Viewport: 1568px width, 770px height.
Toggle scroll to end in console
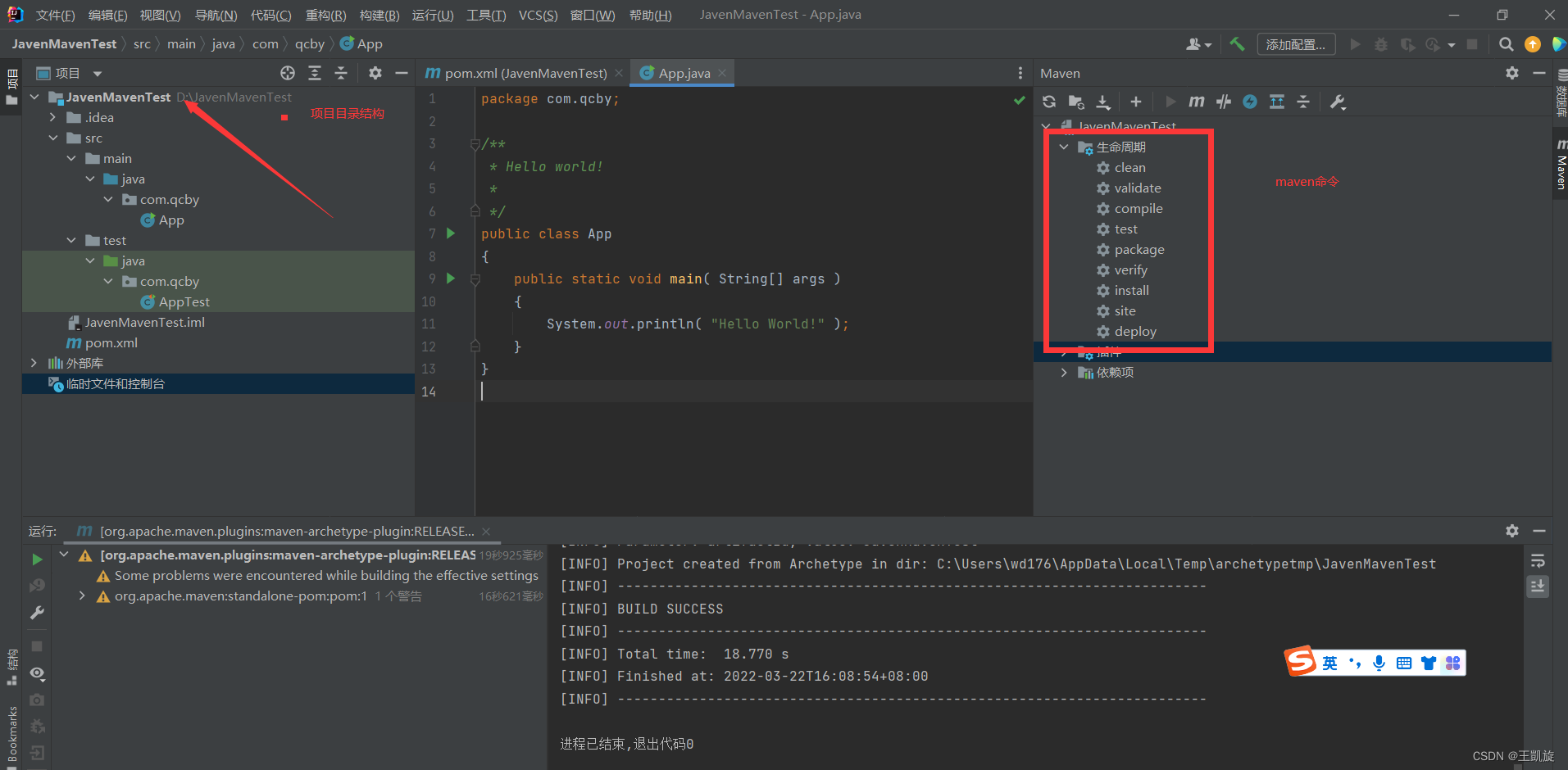pyautogui.click(x=1538, y=587)
